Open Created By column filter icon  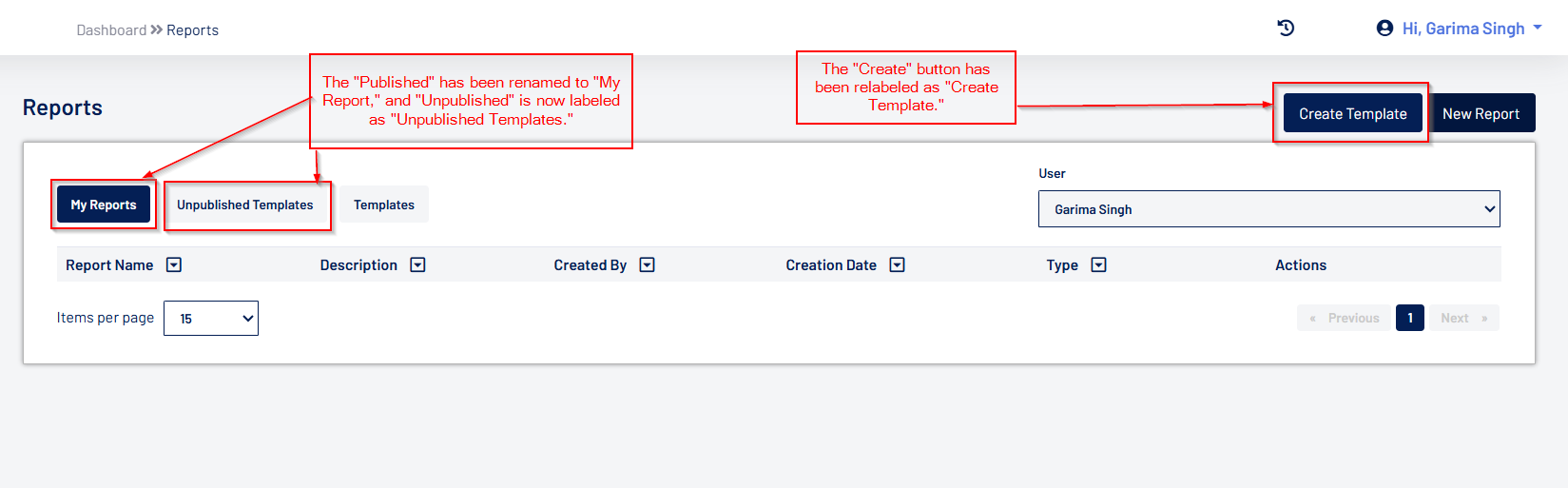point(648,265)
